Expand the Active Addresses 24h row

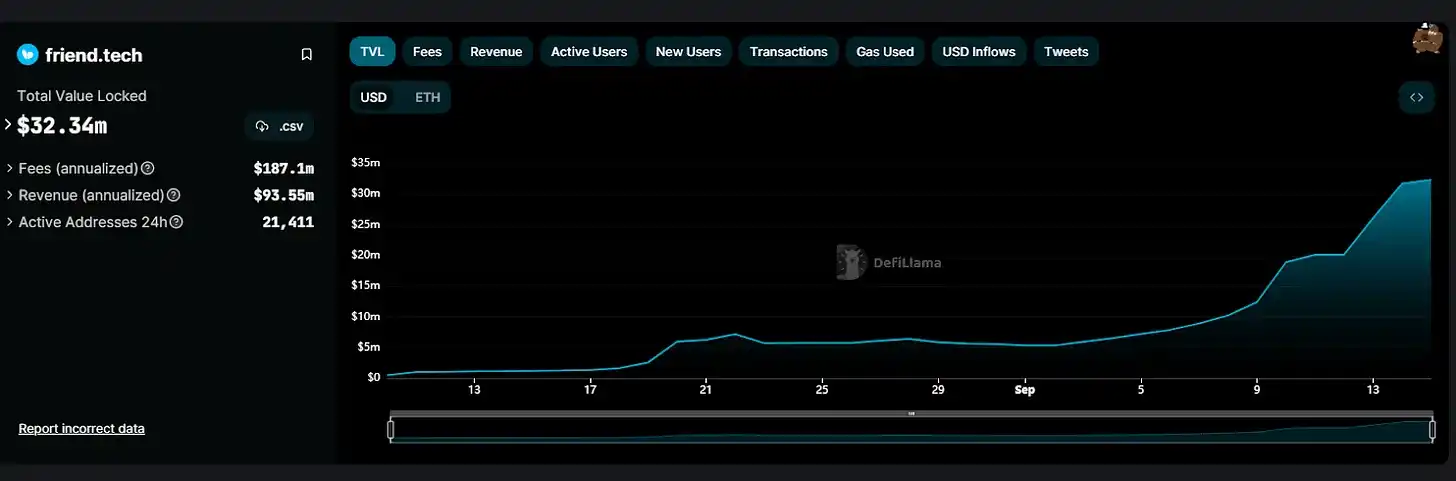point(10,222)
